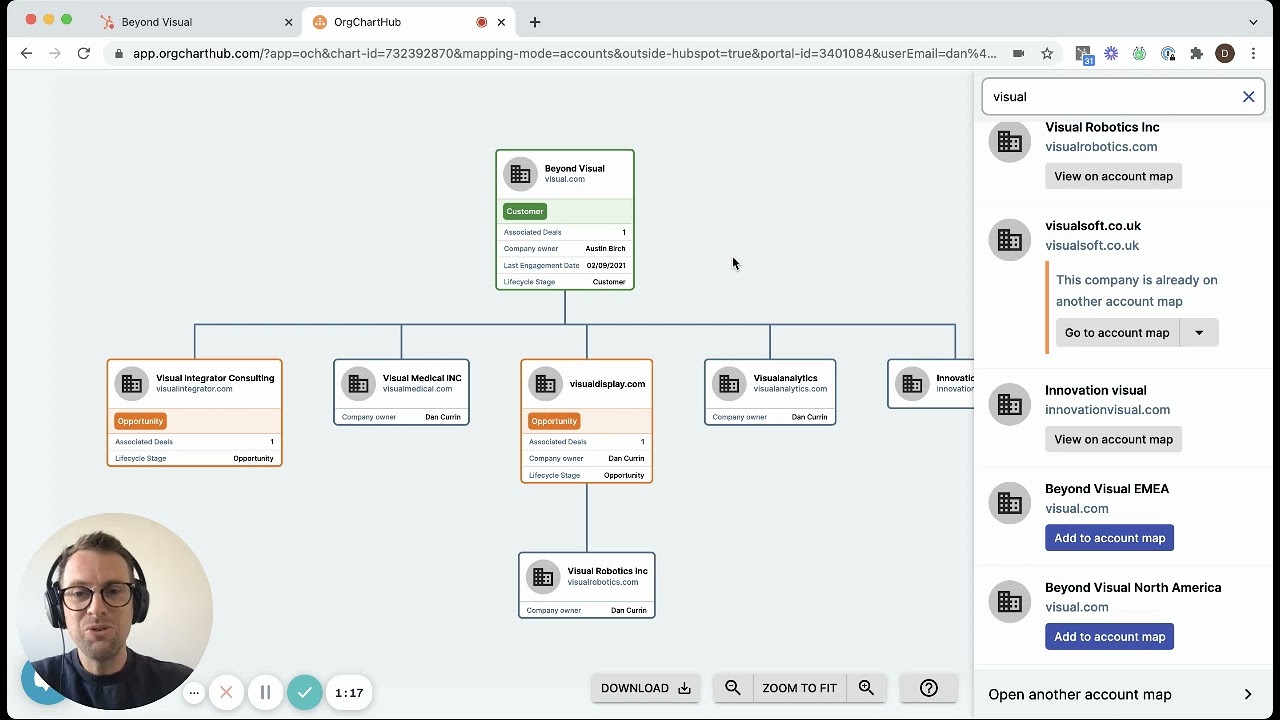Screen dimensions: 1280x720
Task: Open innovationvisual.com domain link
Action: [1107, 409]
